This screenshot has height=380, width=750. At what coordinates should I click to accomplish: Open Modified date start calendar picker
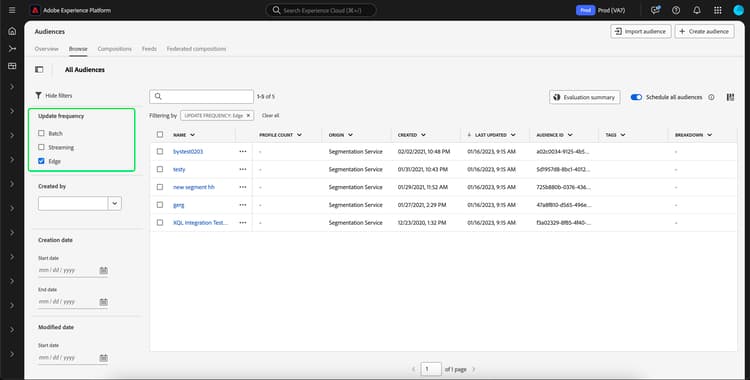(103, 358)
